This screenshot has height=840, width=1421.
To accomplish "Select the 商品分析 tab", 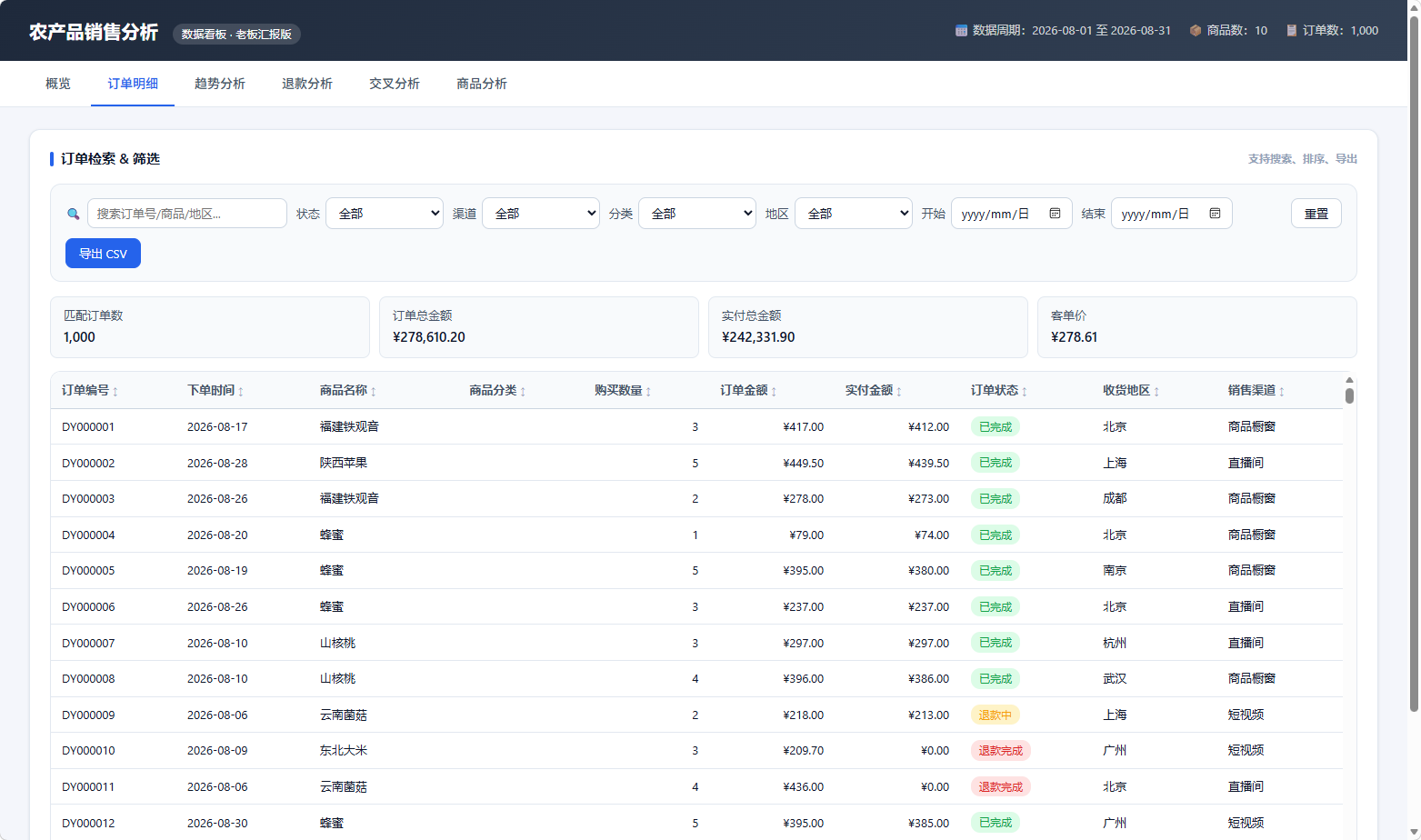I will (482, 84).
